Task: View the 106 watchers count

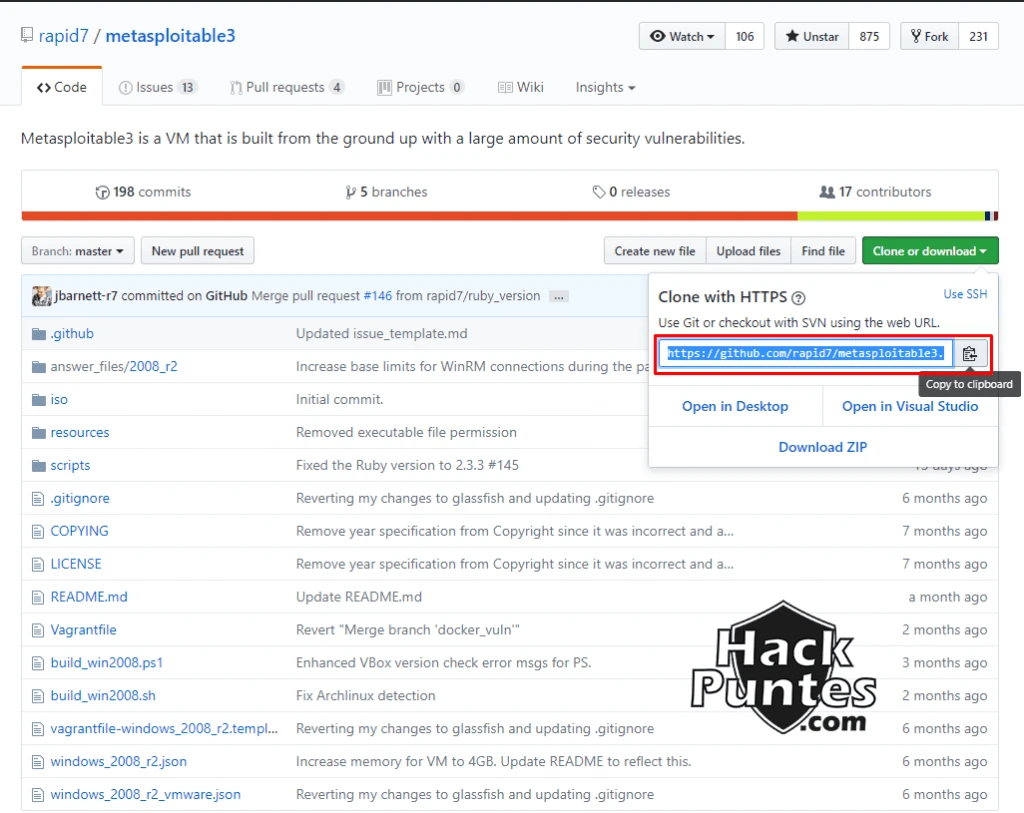Action: (744, 37)
